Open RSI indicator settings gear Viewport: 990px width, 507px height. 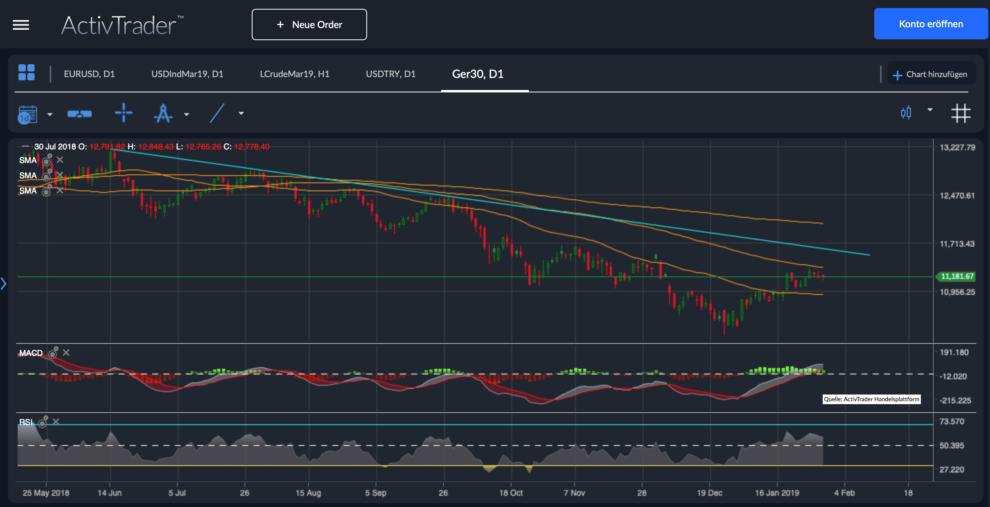tap(43, 421)
